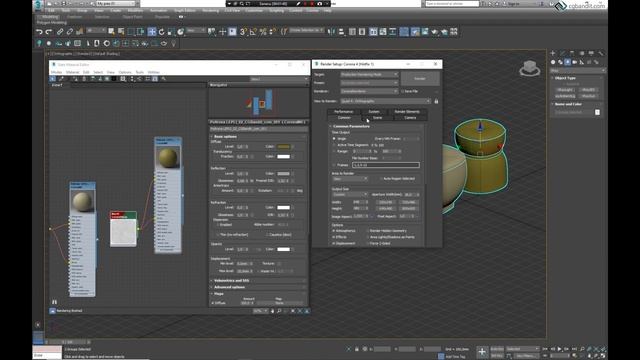Click the Frames text input field
The width and height of the screenshot is (640, 360).
pyautogui.click(x=386, y=165)
